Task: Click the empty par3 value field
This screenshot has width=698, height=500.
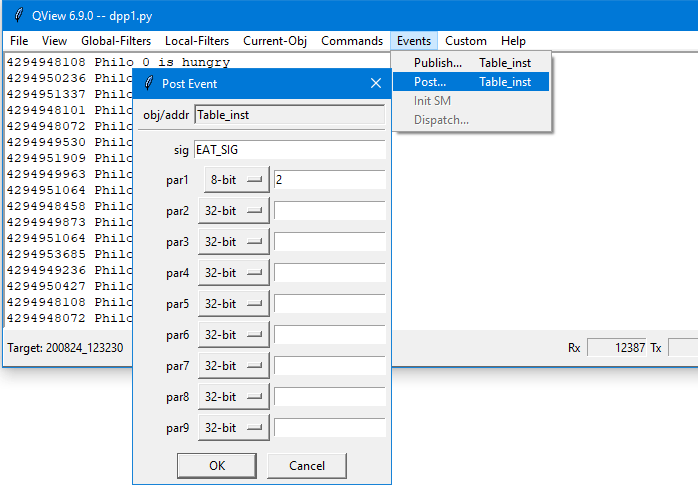Action: click(329, 242)
